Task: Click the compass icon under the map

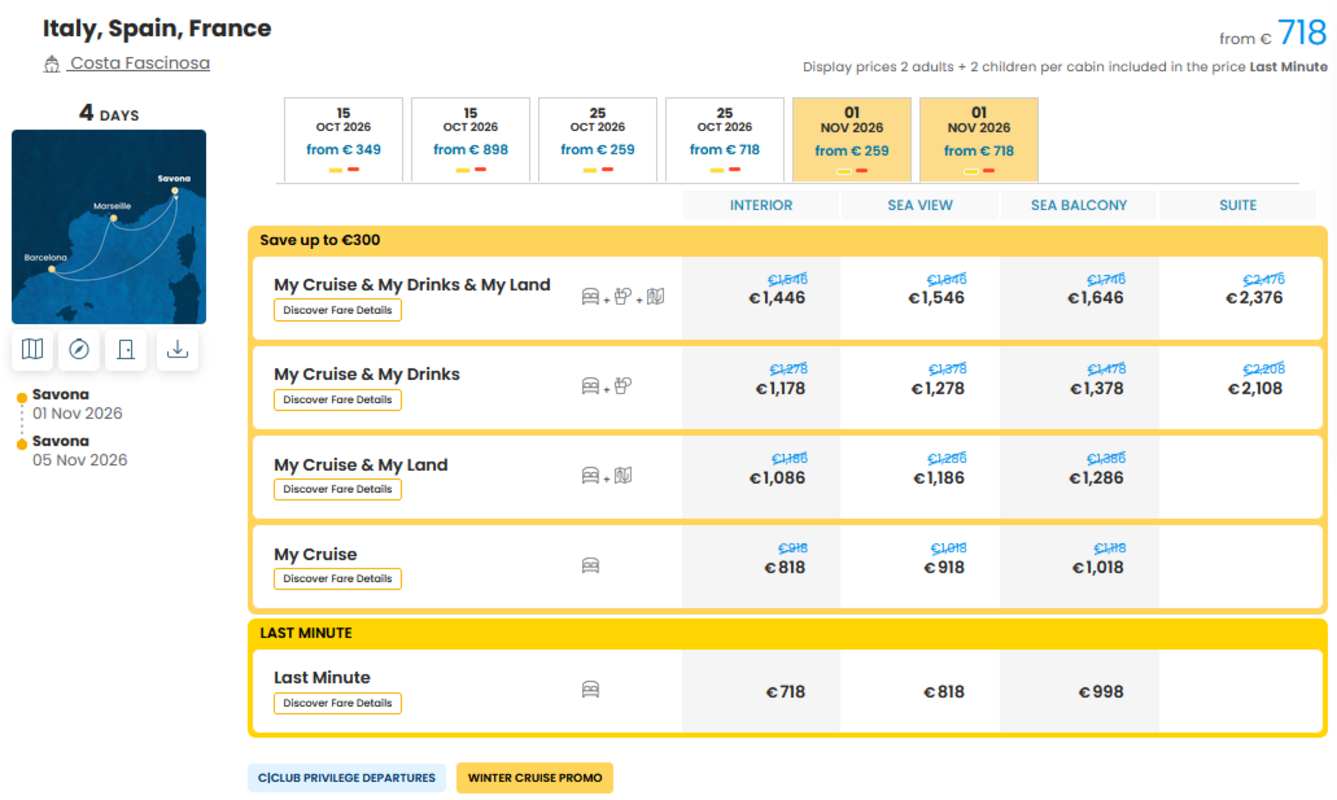Action: 79,349
